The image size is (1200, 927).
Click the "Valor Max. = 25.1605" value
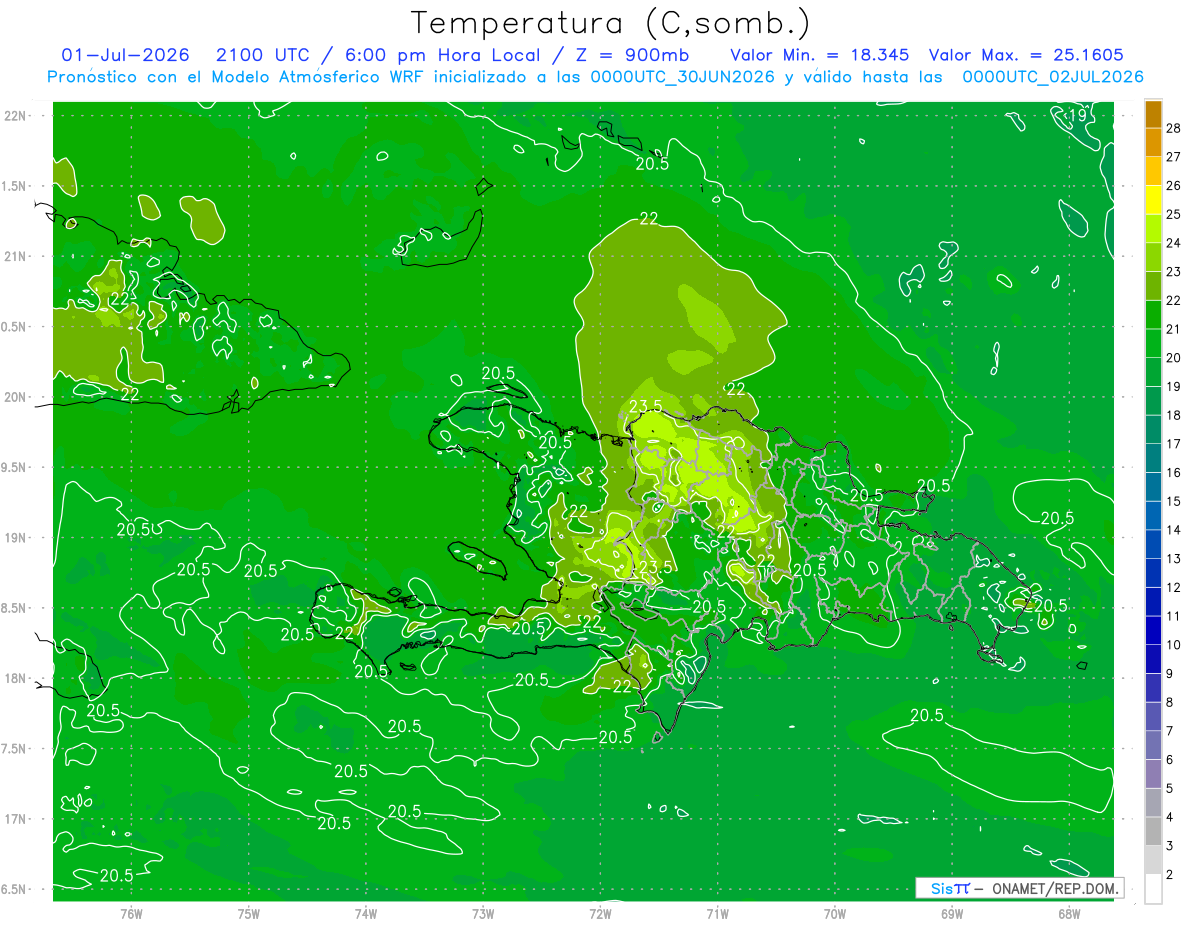coord(1027,55)
